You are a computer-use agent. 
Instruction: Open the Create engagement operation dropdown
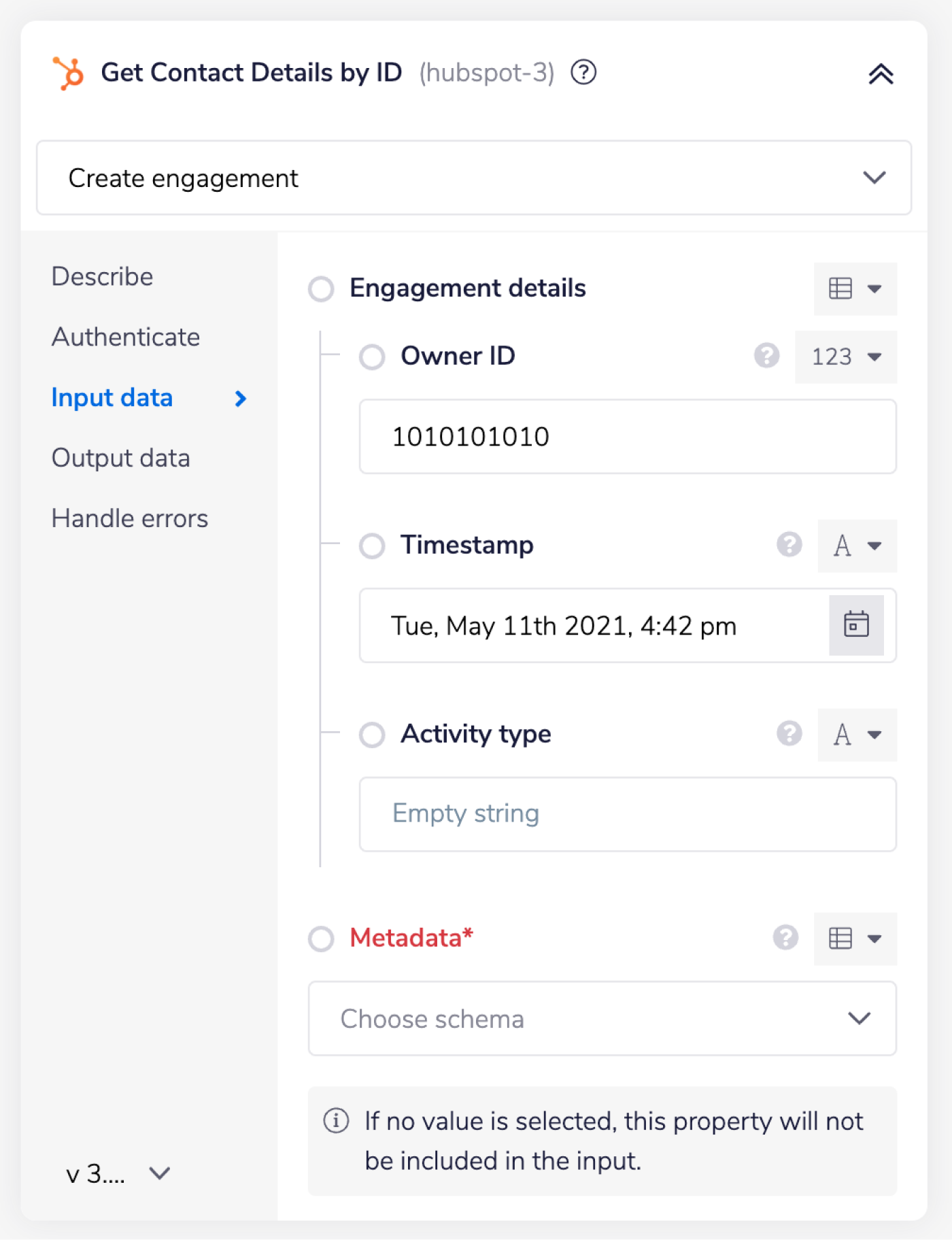point(473,178)
